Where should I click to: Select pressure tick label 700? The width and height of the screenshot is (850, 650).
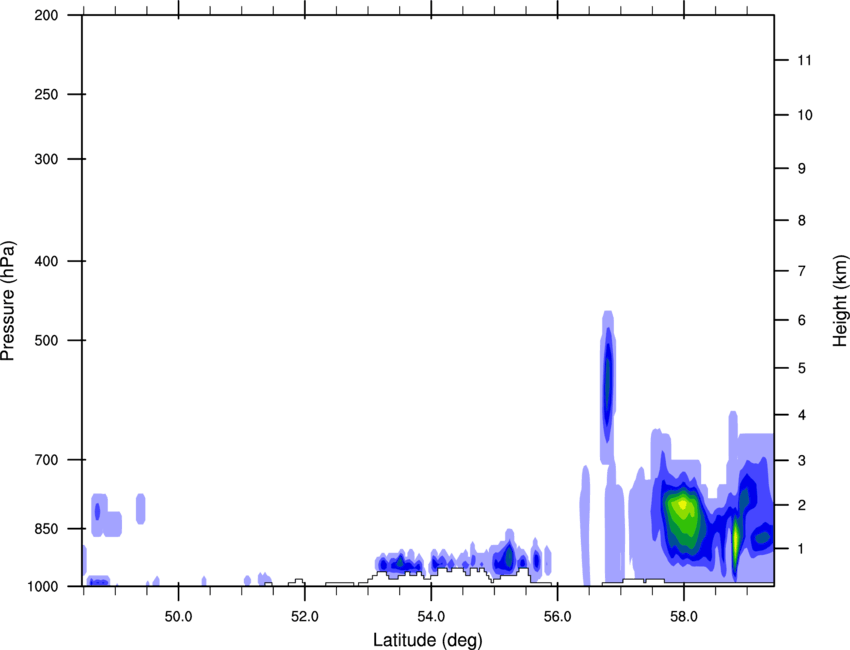point(46,460)
